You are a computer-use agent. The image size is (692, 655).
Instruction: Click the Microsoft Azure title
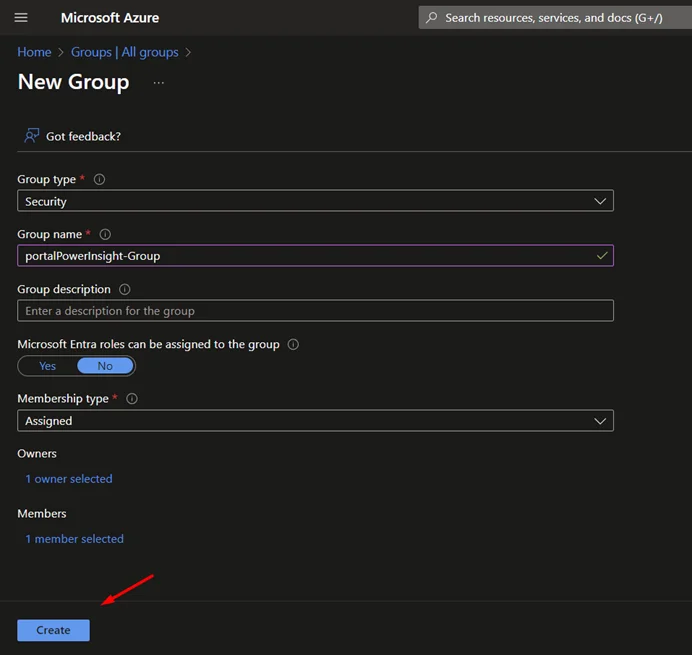pyautogui.click(x=110, y=18)
